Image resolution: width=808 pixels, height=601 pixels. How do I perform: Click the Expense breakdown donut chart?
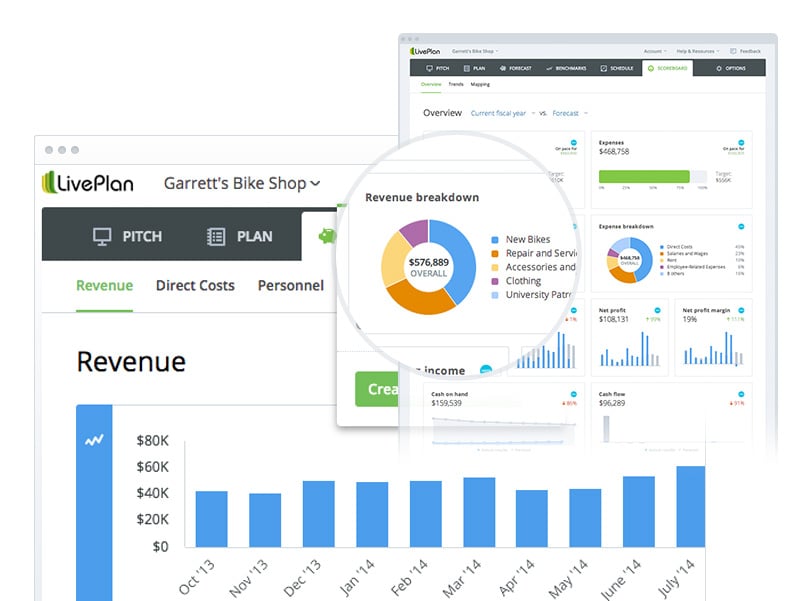(629, 260)
